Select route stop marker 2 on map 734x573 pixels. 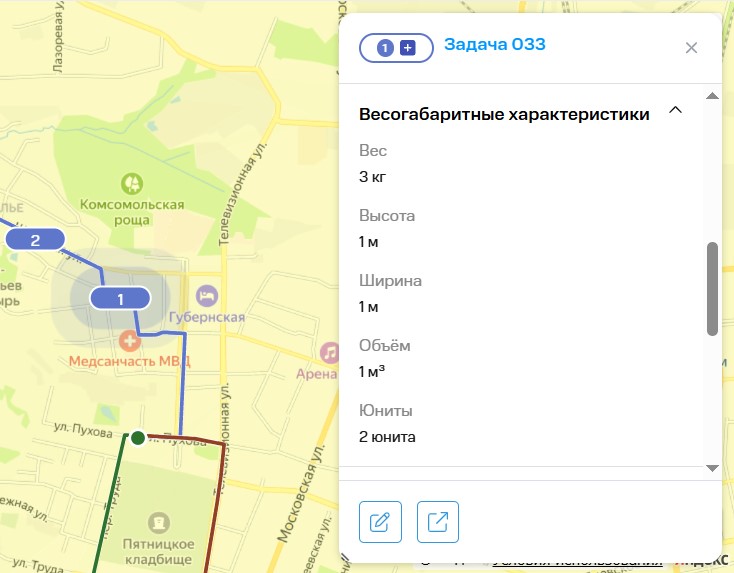[x=35, y=239]
